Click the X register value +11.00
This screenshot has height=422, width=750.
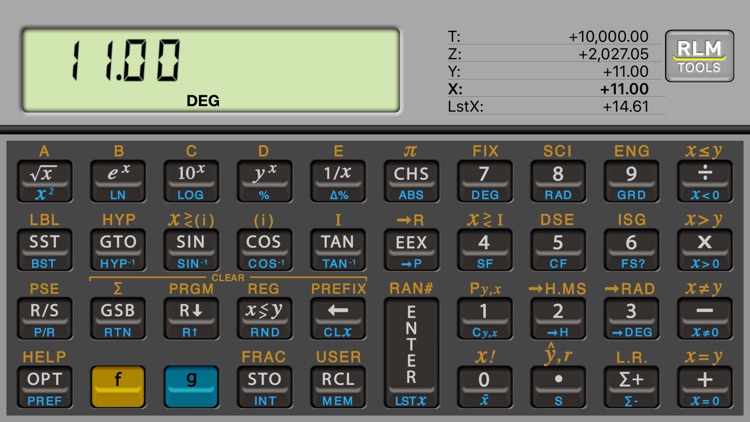[624, 89]
